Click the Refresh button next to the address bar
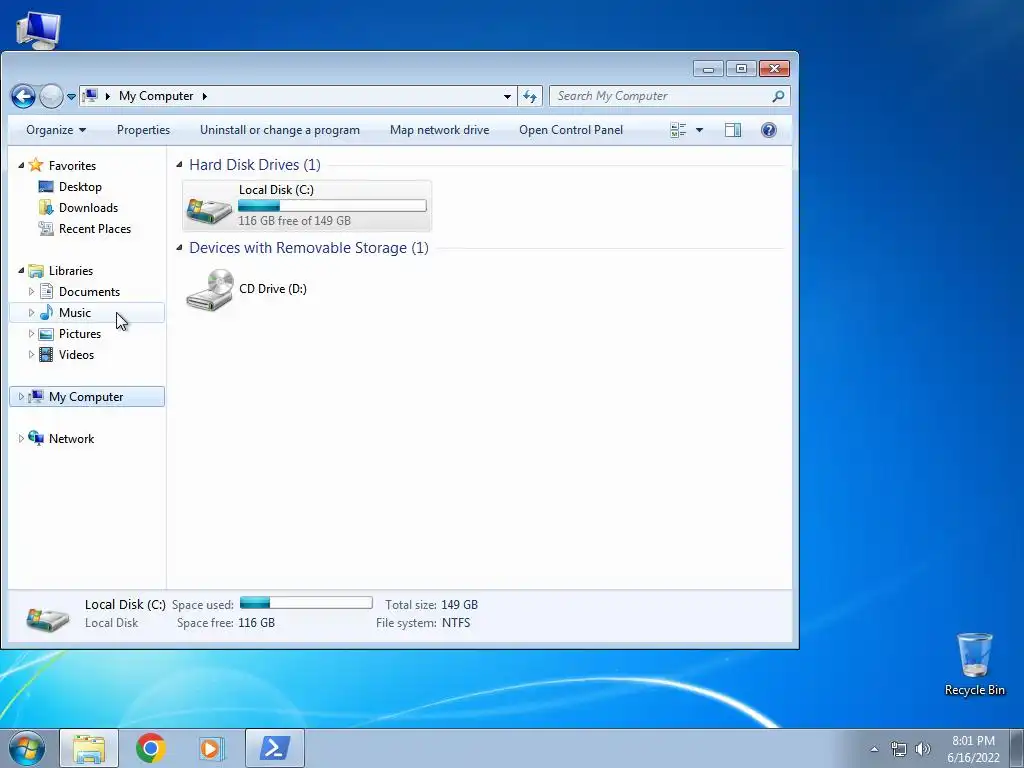 tap(530, 97)
